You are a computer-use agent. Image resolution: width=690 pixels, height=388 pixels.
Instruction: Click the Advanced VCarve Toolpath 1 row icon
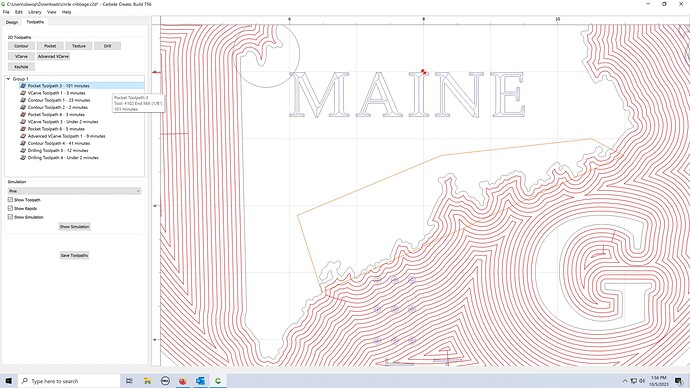(x=23, y=136)
